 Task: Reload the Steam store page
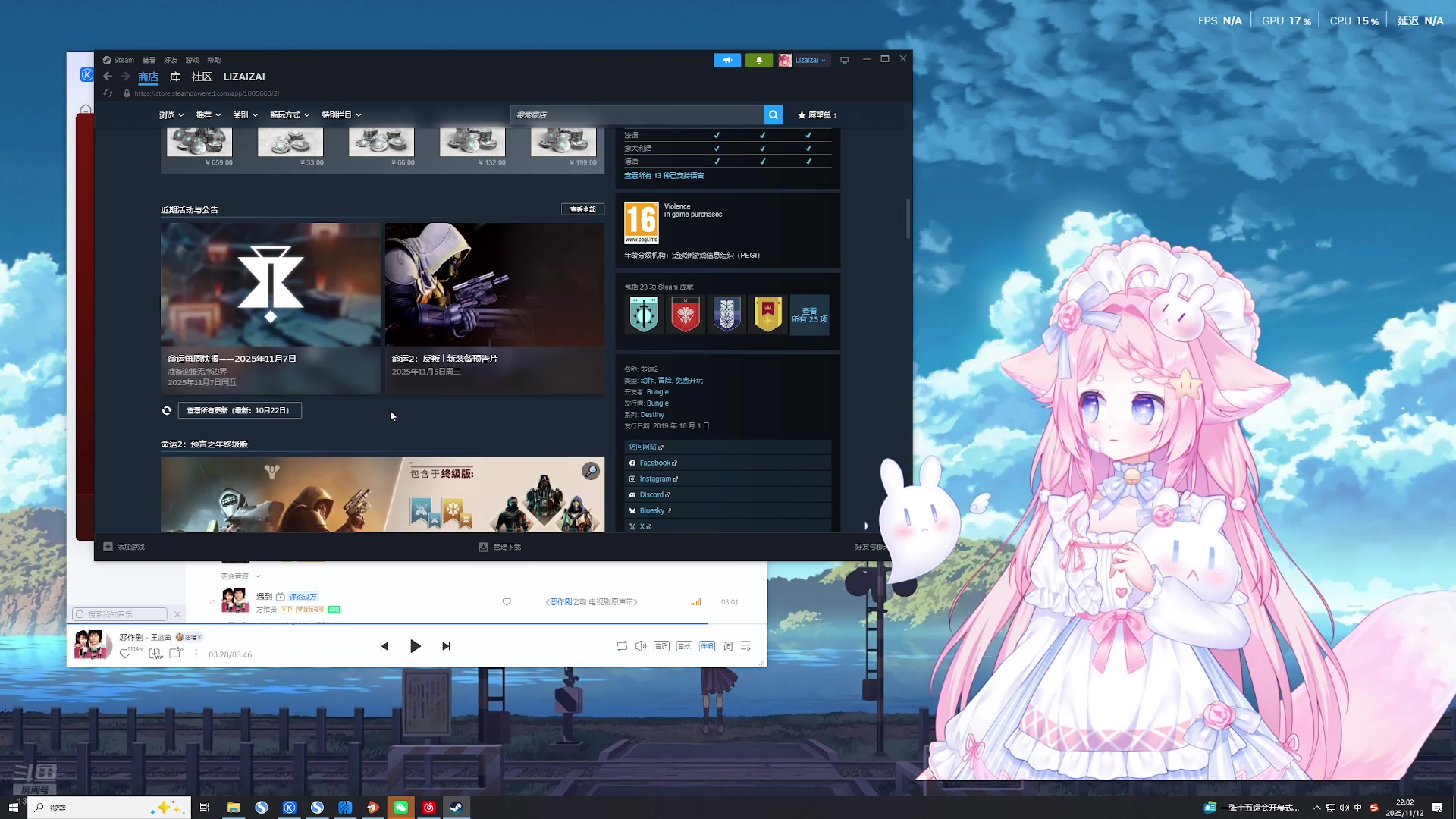coord(108,93)
